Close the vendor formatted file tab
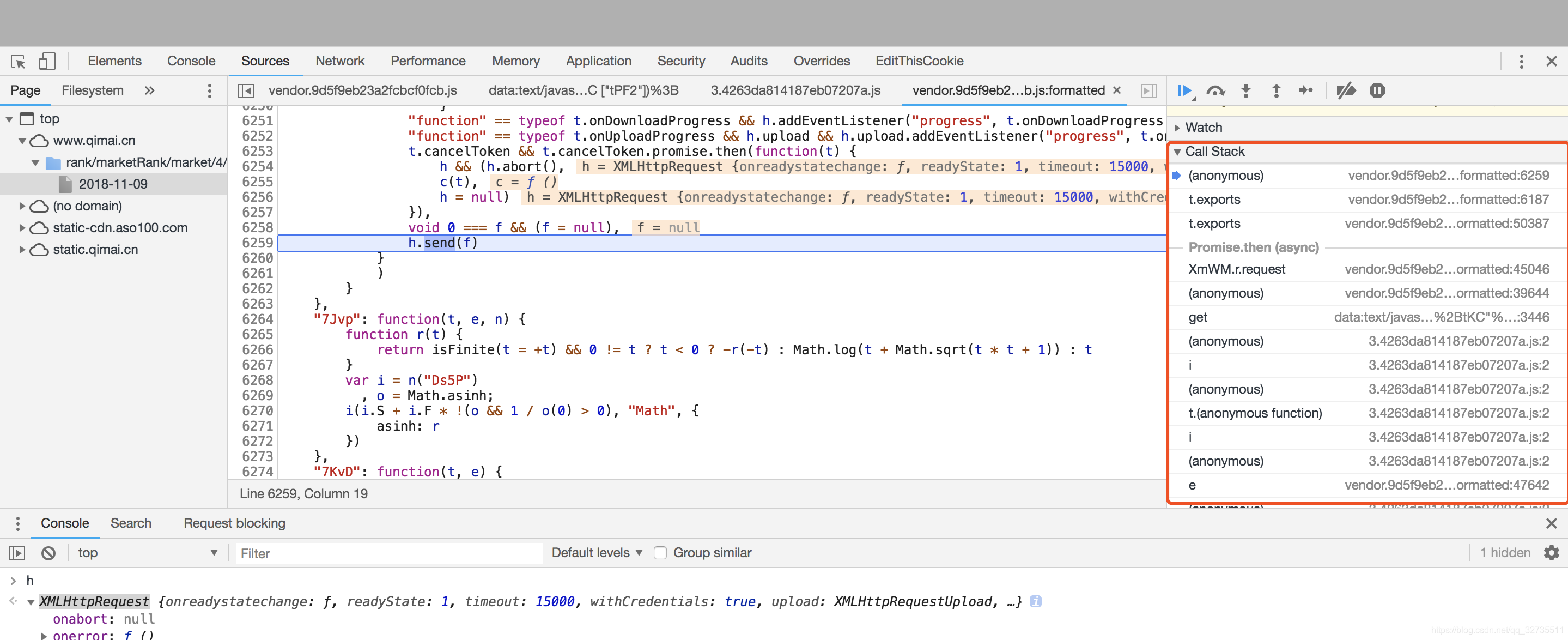Screen dimensions: 1568x640 tap(1116, 90)
